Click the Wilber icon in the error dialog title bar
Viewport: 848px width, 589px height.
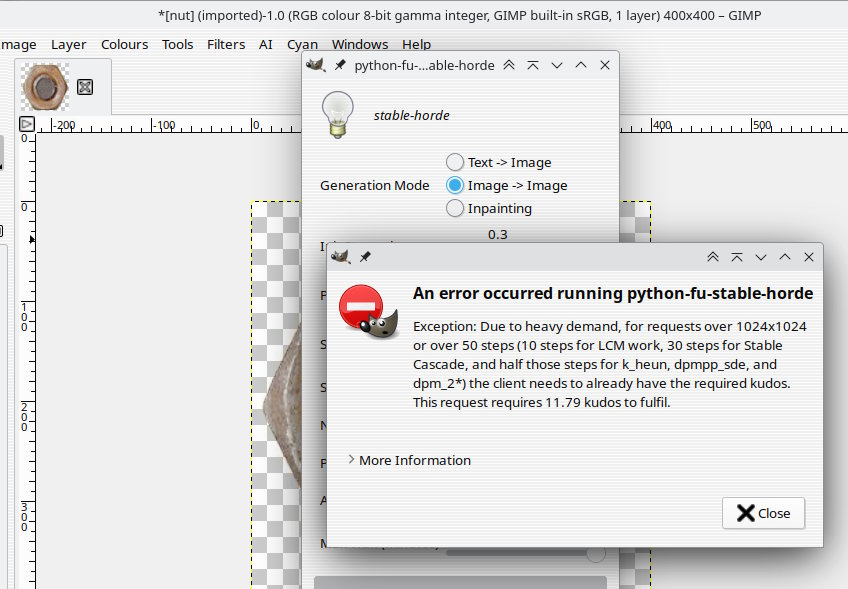[341, 257]
